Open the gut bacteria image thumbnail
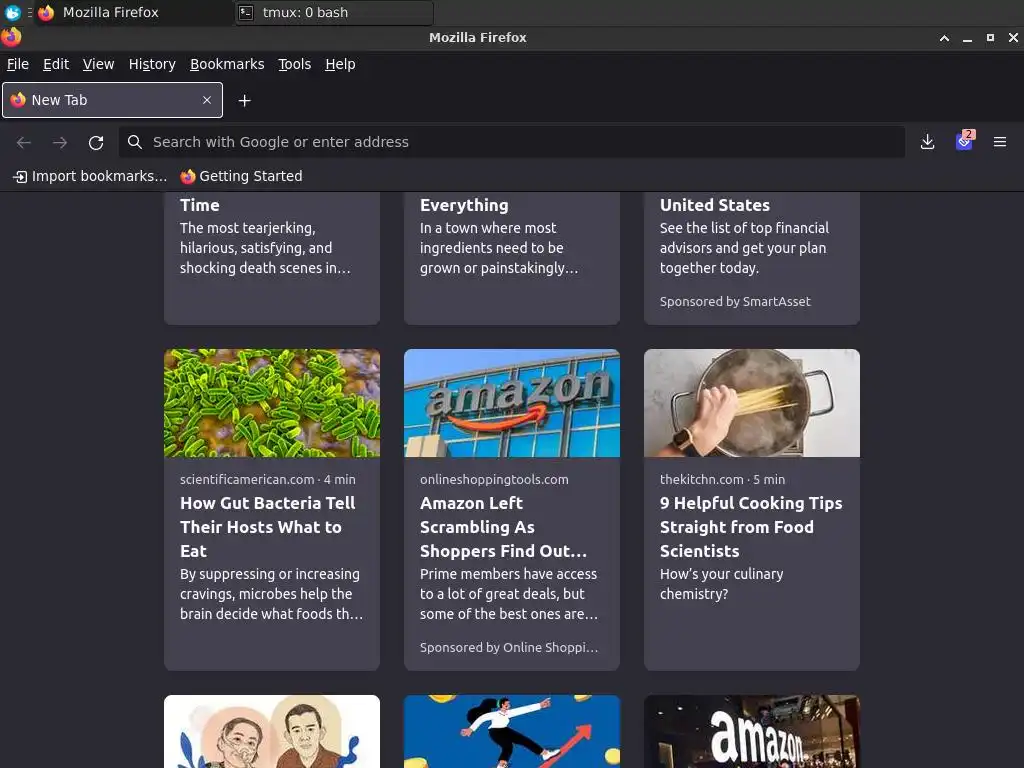Image resolution: width=1024 pixels, height=768 pixels. tap(272, 403)
